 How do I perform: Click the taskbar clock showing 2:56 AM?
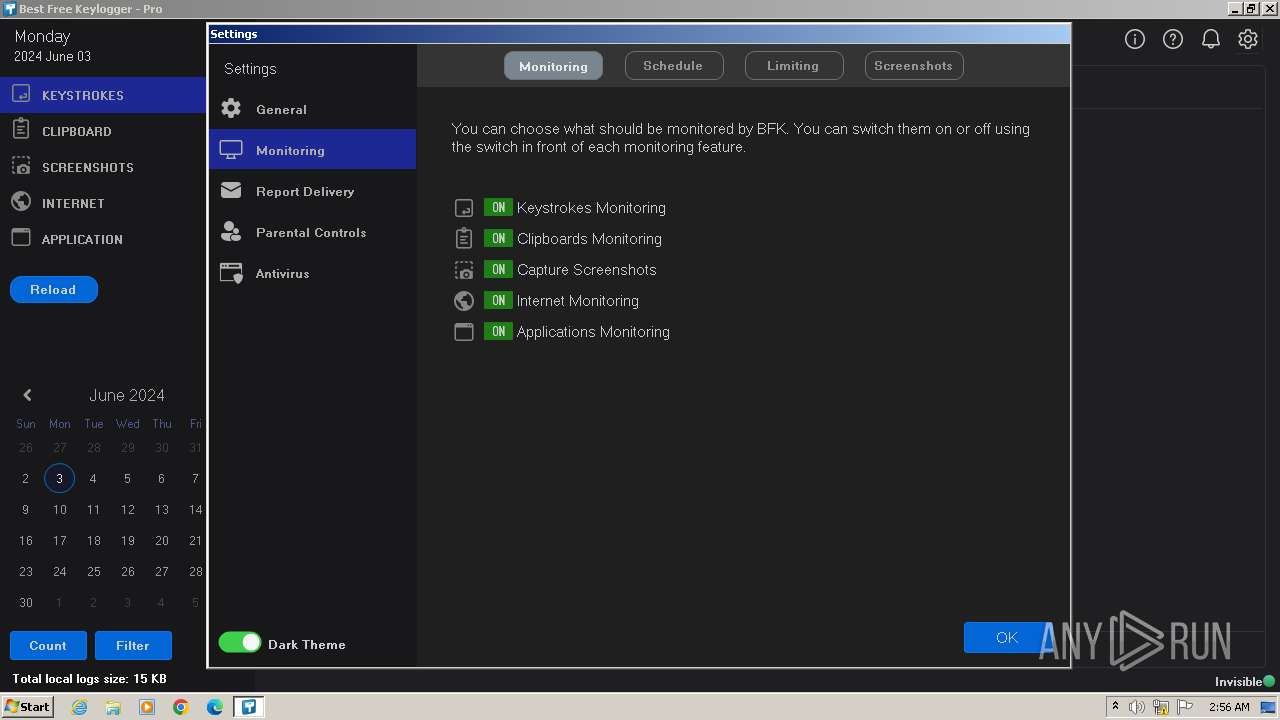tap(1229, 707)
